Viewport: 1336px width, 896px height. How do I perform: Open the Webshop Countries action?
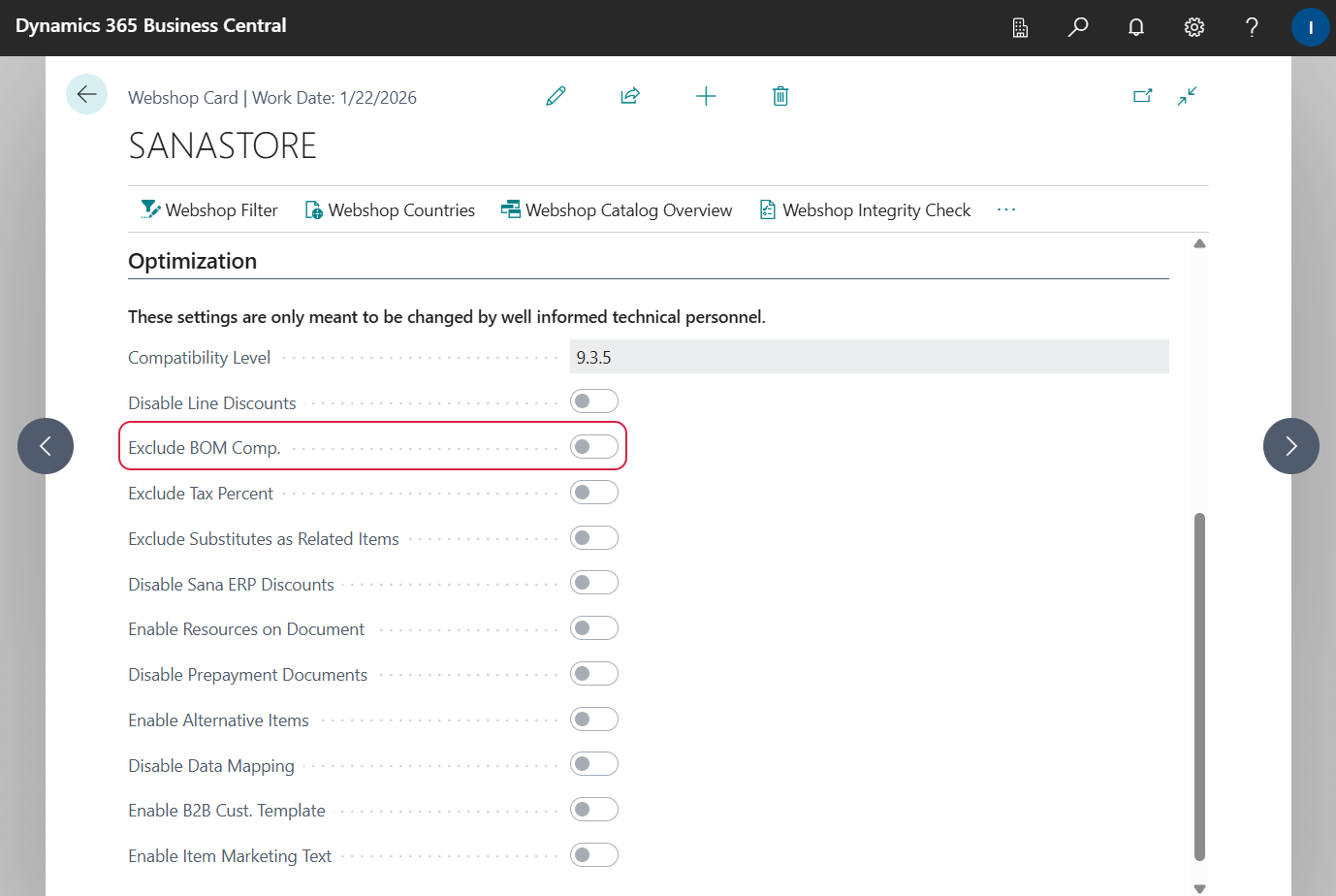(390, 209)
